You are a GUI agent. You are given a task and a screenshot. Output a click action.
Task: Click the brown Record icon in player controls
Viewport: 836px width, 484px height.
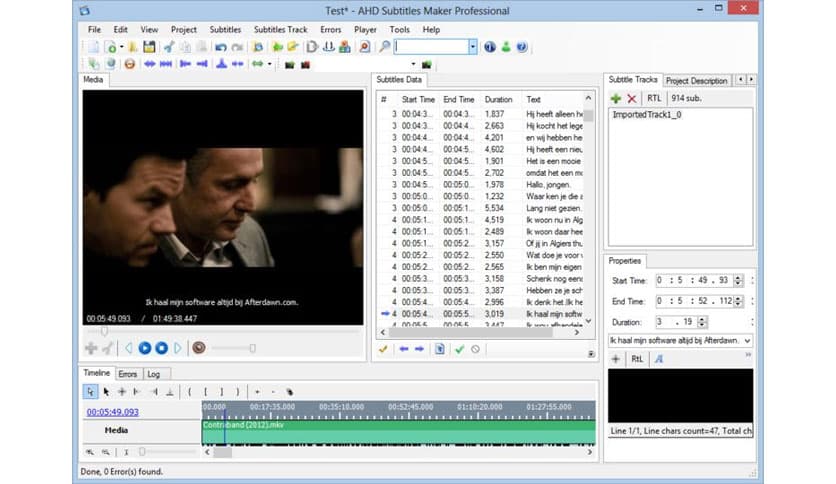click(199, 348)
